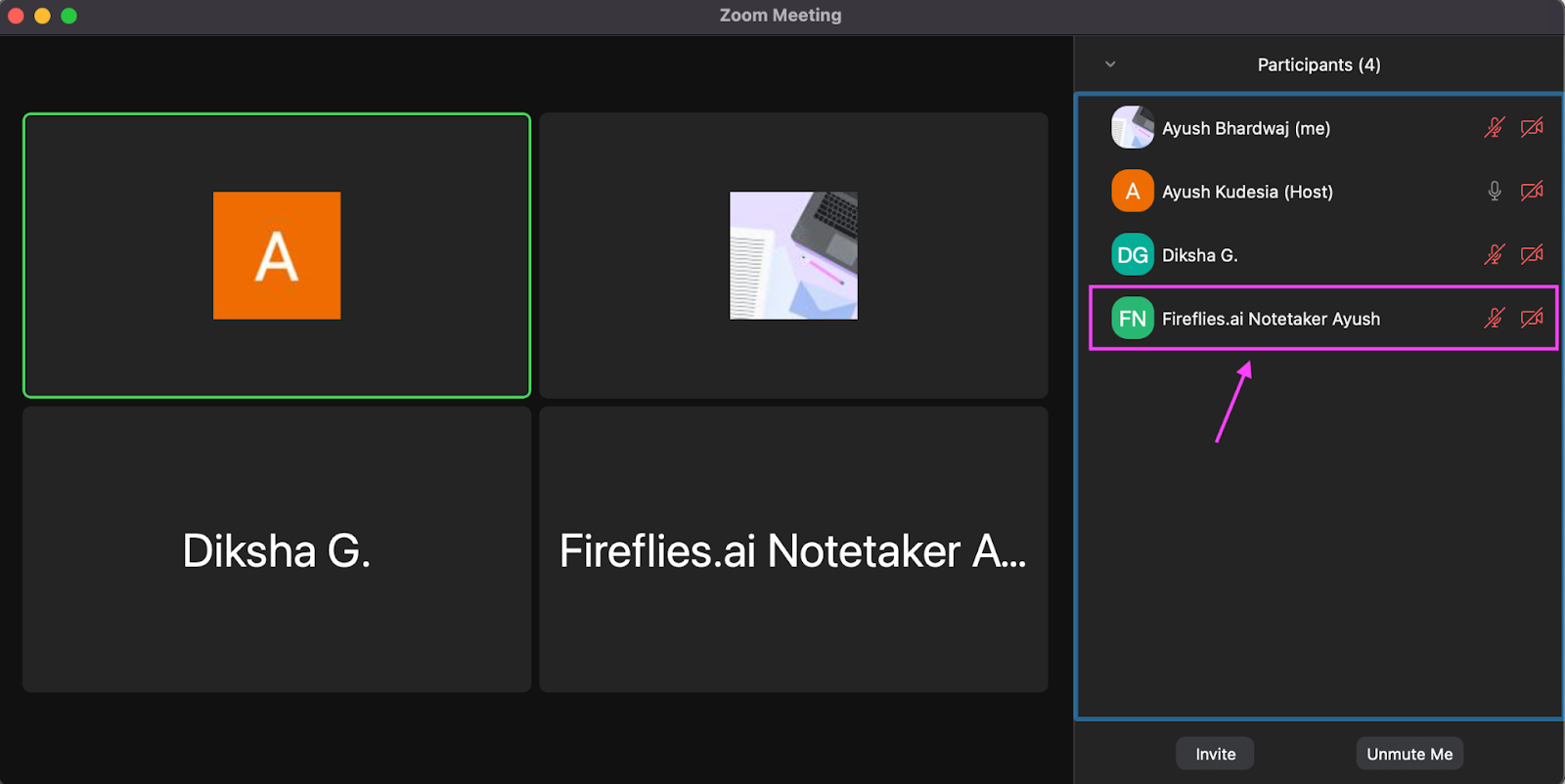Click the orange A avatar for Ayush Kudesia

coord(1133,192)
